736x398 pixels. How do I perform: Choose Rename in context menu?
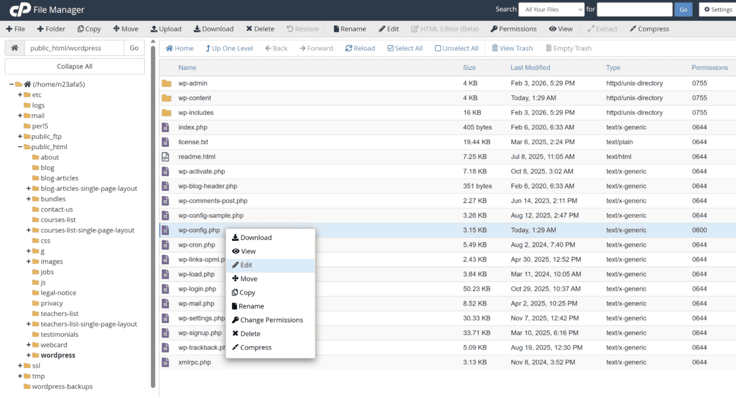click(270, 306)
